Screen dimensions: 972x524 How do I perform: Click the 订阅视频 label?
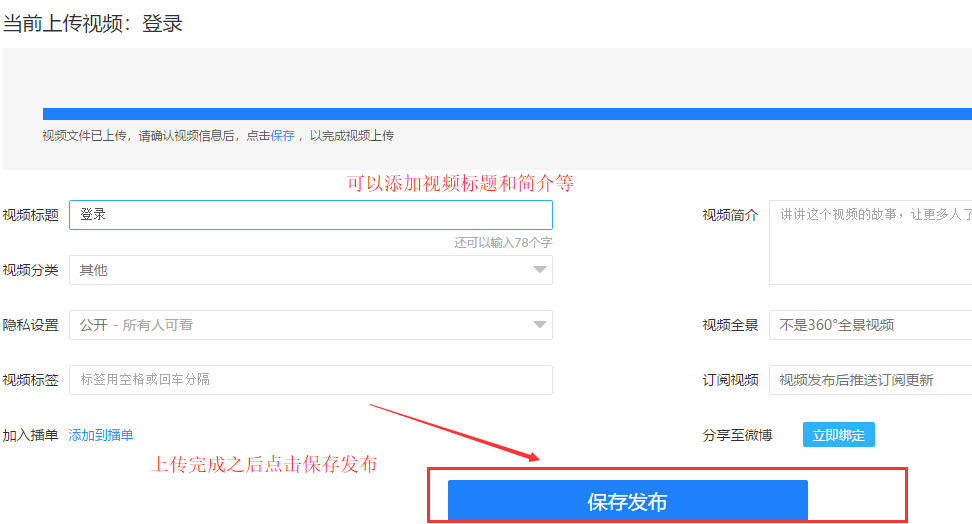pos(731,380)
